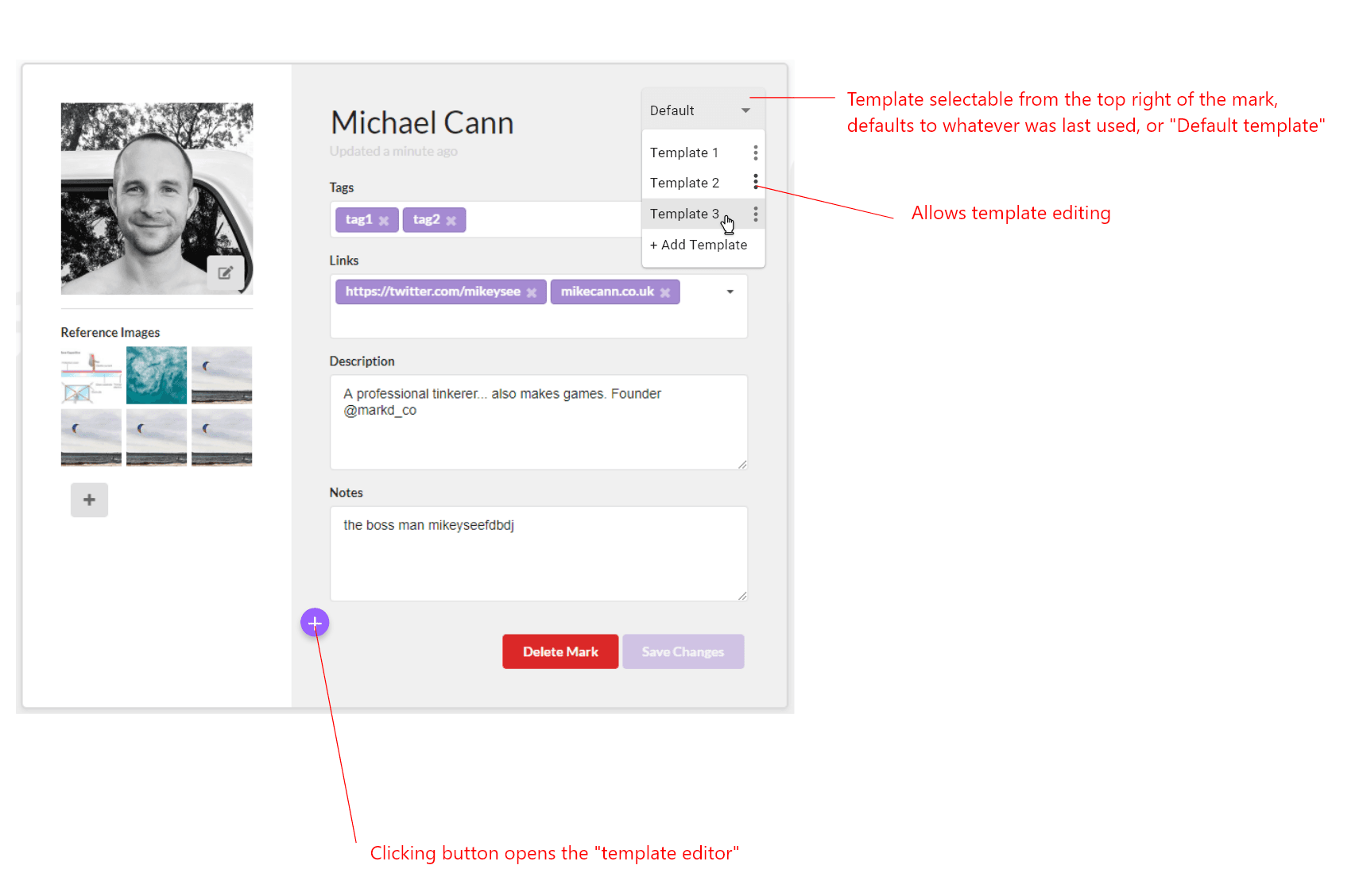The image size is (1359, 896).
Task: Remove the tag1 tag
Action: coord(384,221)
